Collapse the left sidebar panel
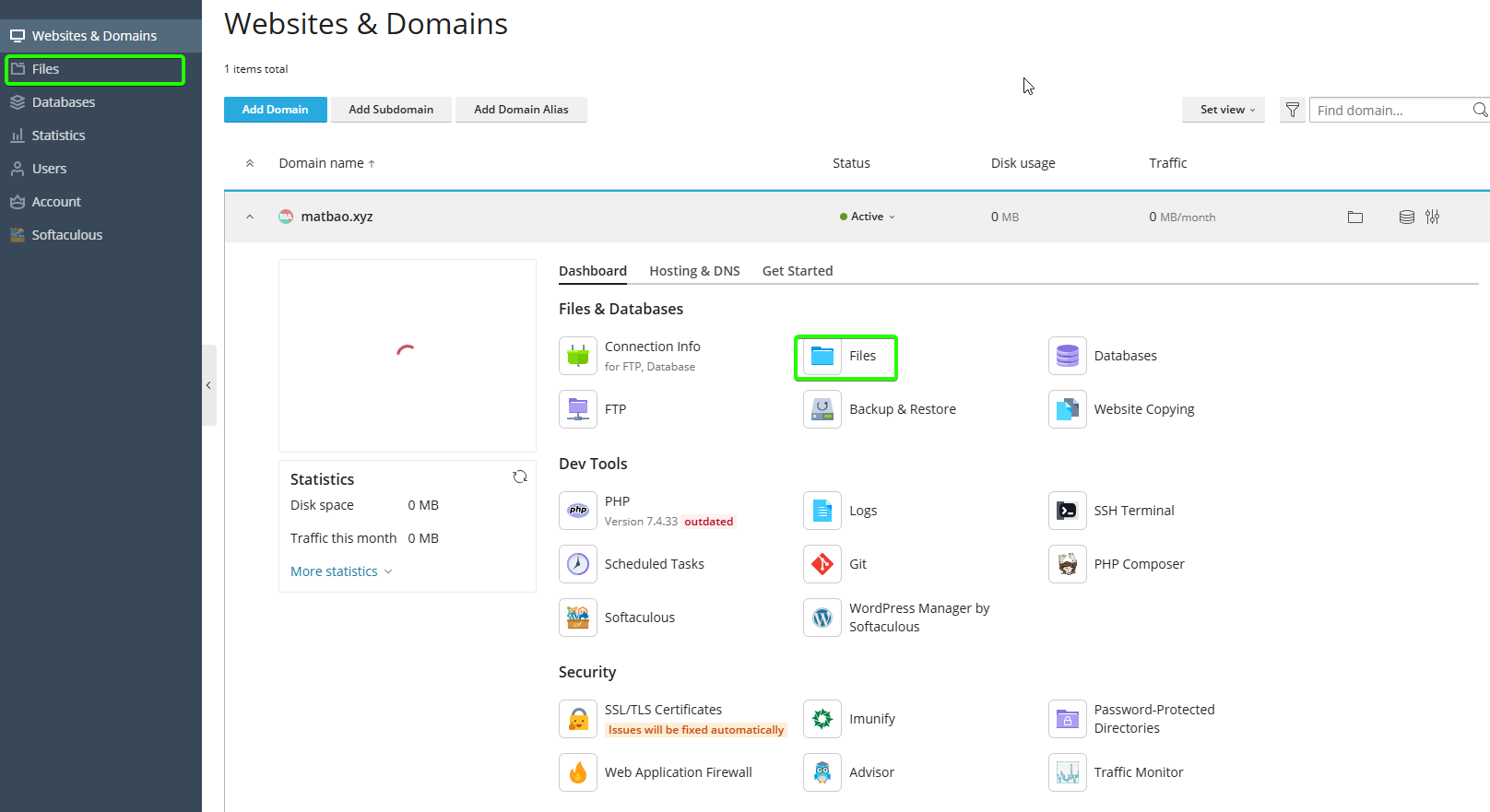The image size is (1490, 812). [208, 385]
